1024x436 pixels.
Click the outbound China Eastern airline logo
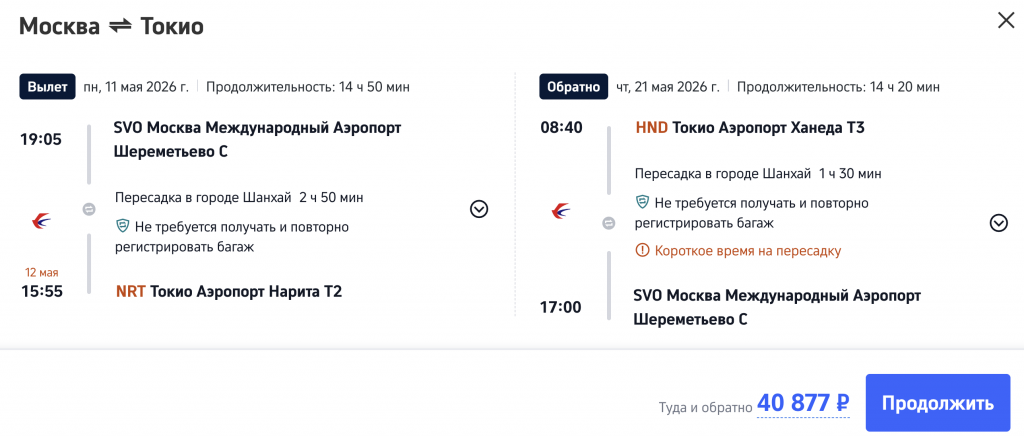coord(42,221)
